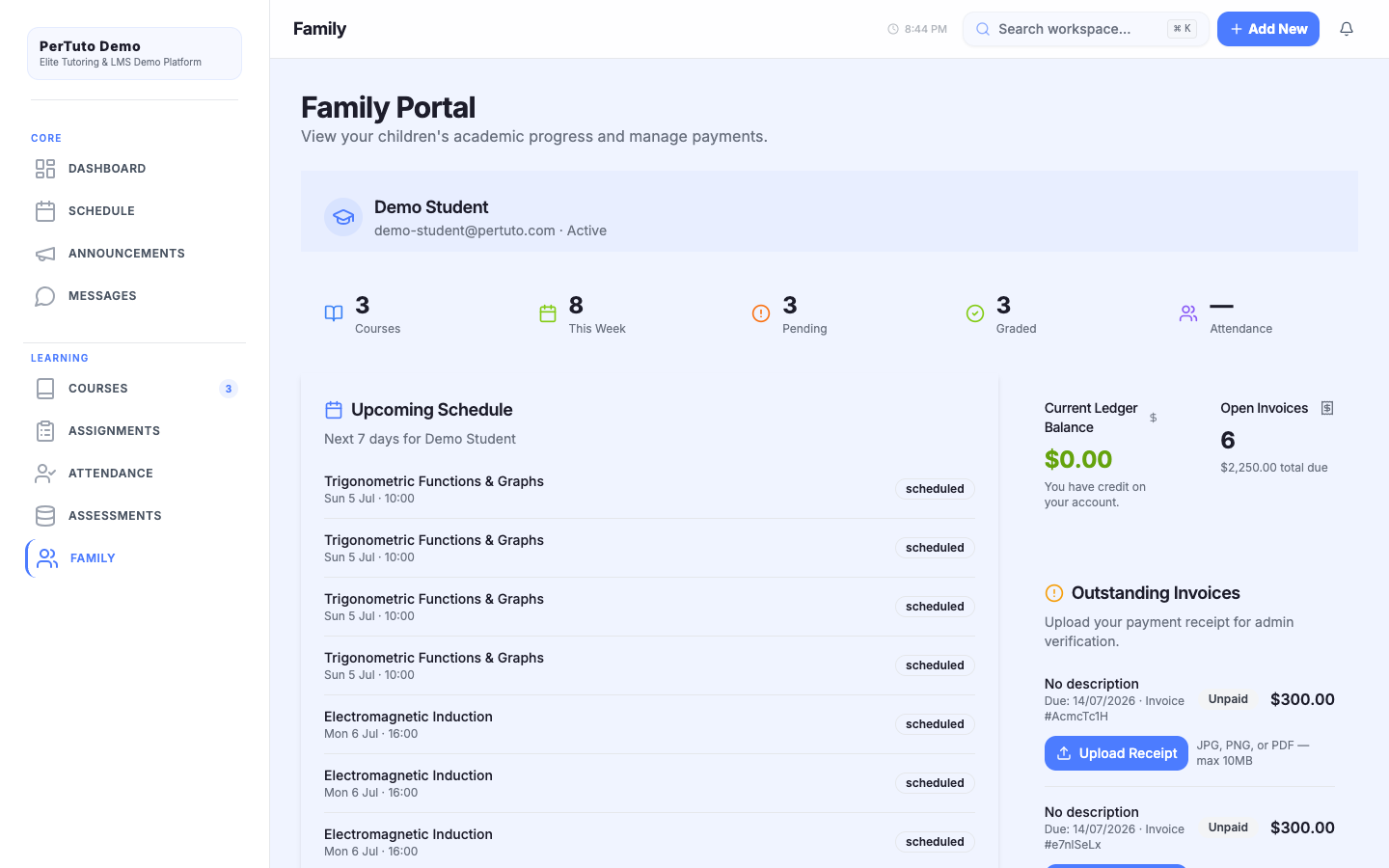The width and height of the screenshot is (1389, 868).
Task: Click the purple people icon beside Attendance stat
Action: [x=1188, y=313]
